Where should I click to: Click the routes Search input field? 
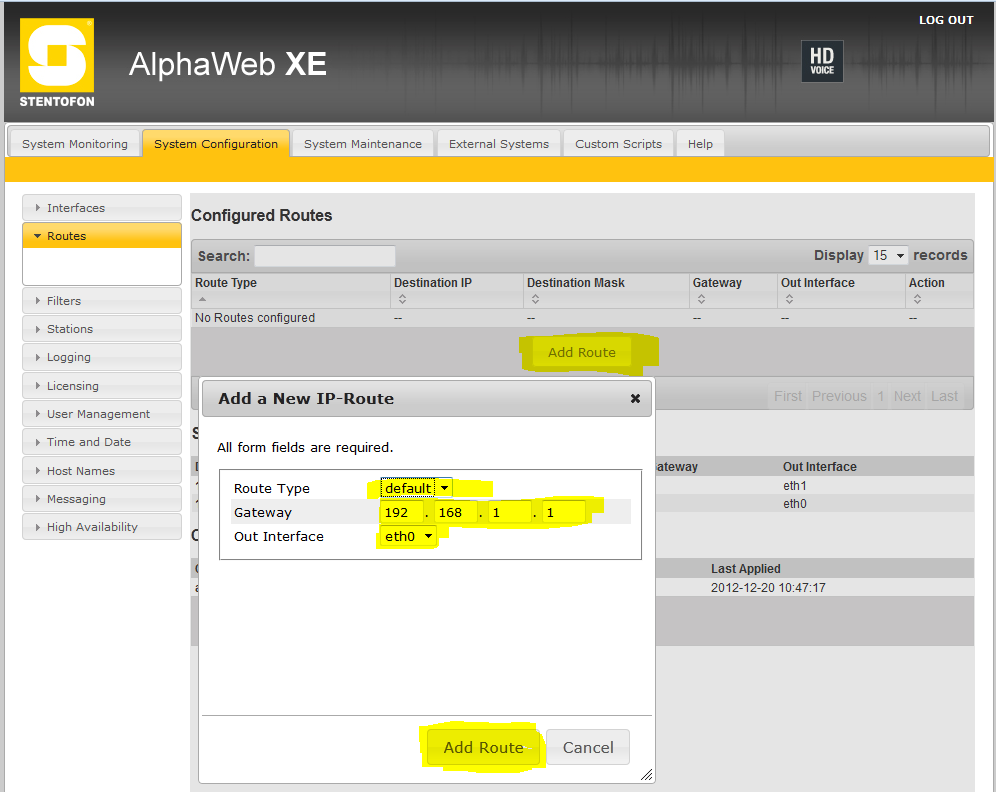pyautogui.click(x=325, y=256)
